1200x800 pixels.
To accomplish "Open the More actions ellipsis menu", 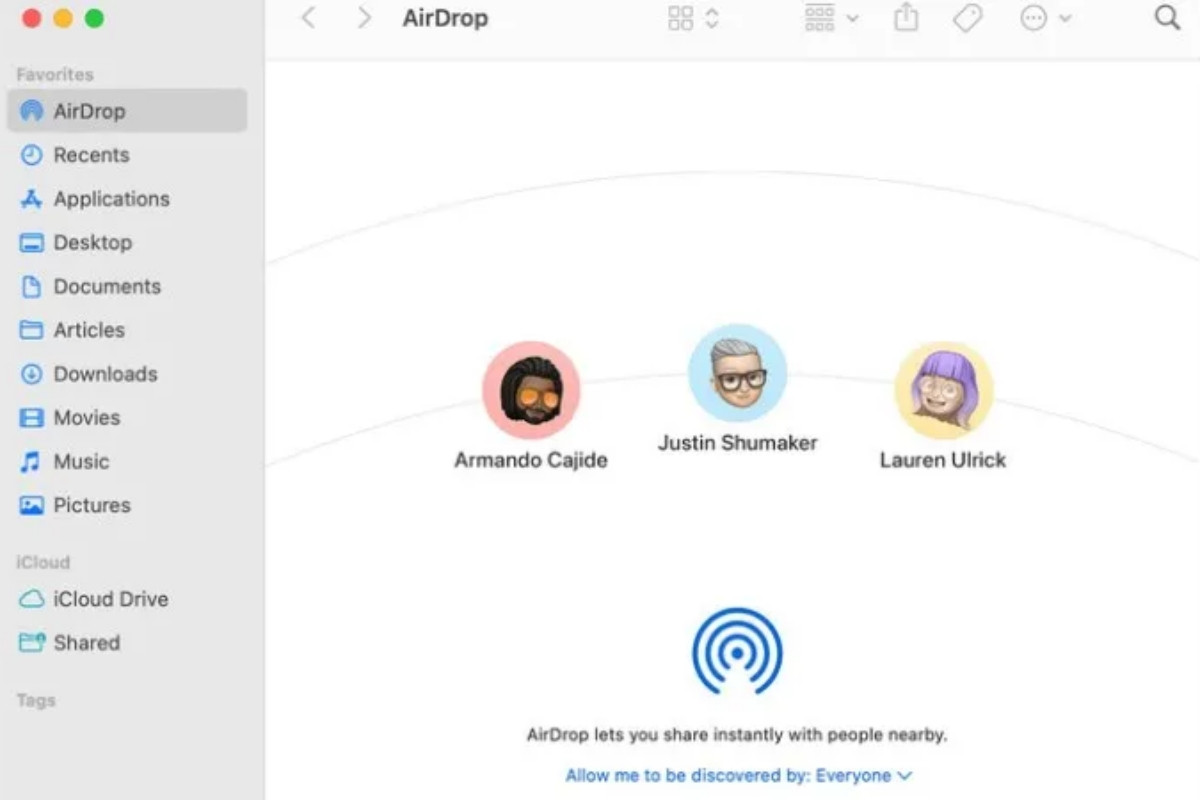I will coord(1045,18).
